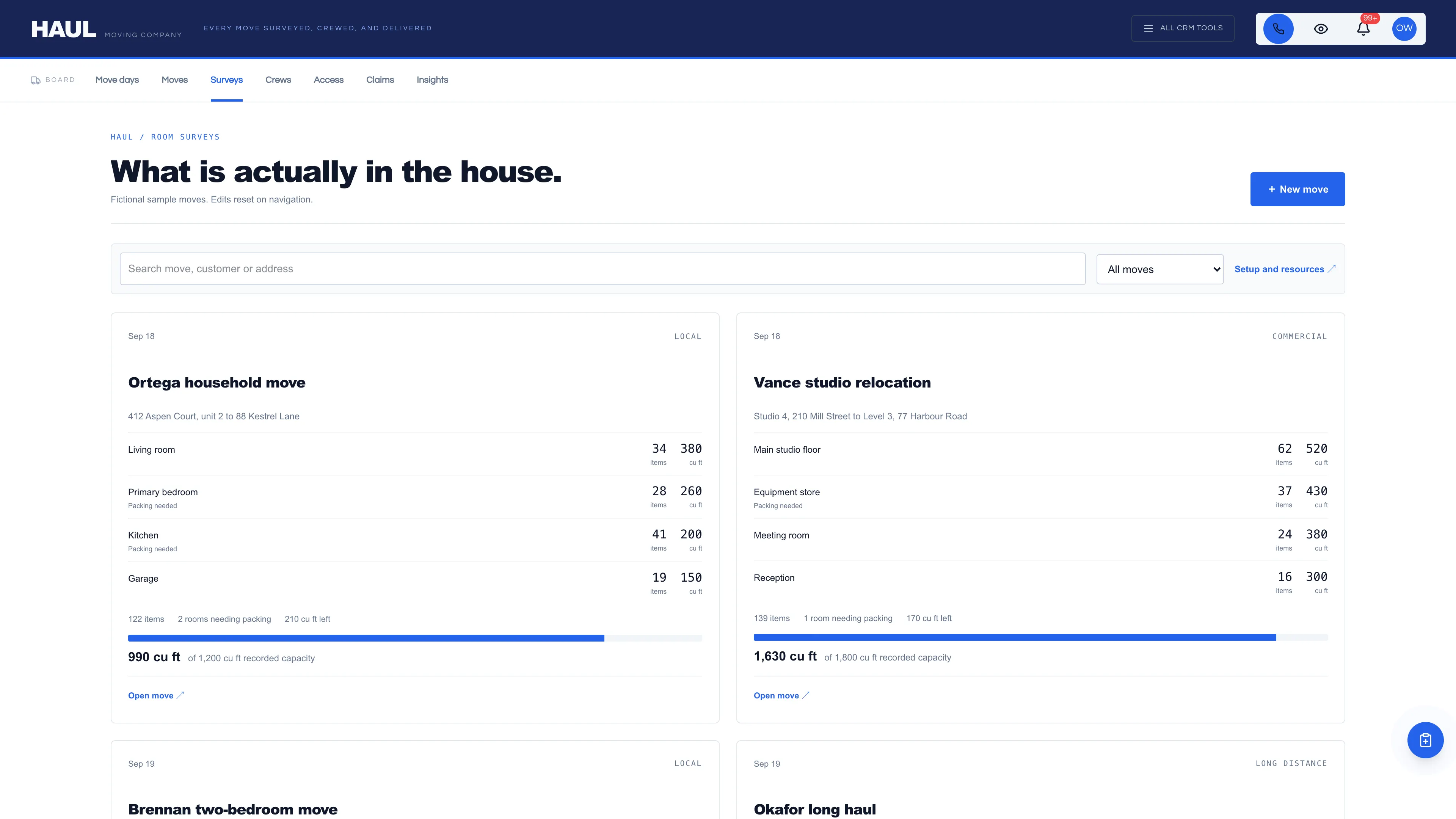Screen dimensions: 1456x819
Task: Go to the Crews tab
Action: click(278, 80)
